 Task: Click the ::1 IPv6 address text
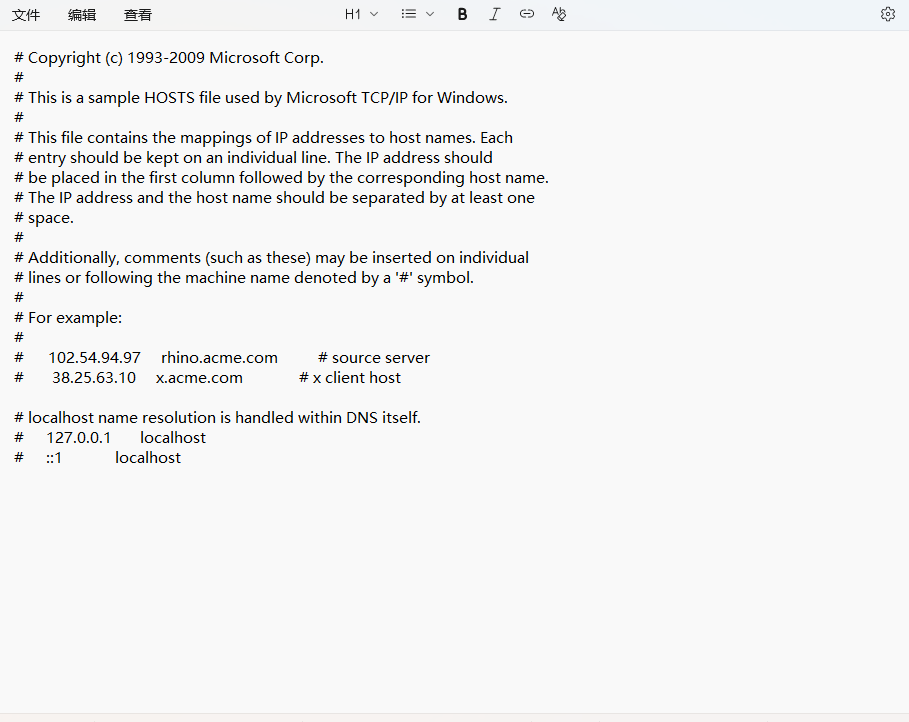click(x=54, y=458)
